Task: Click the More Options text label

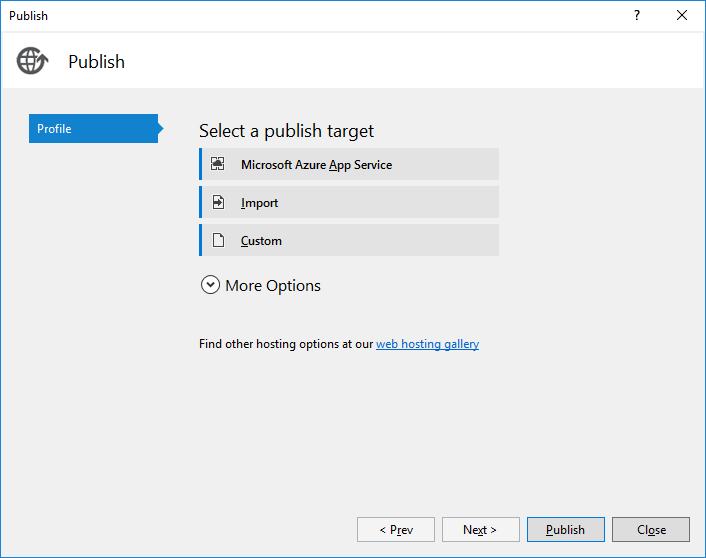Action: 273,286
